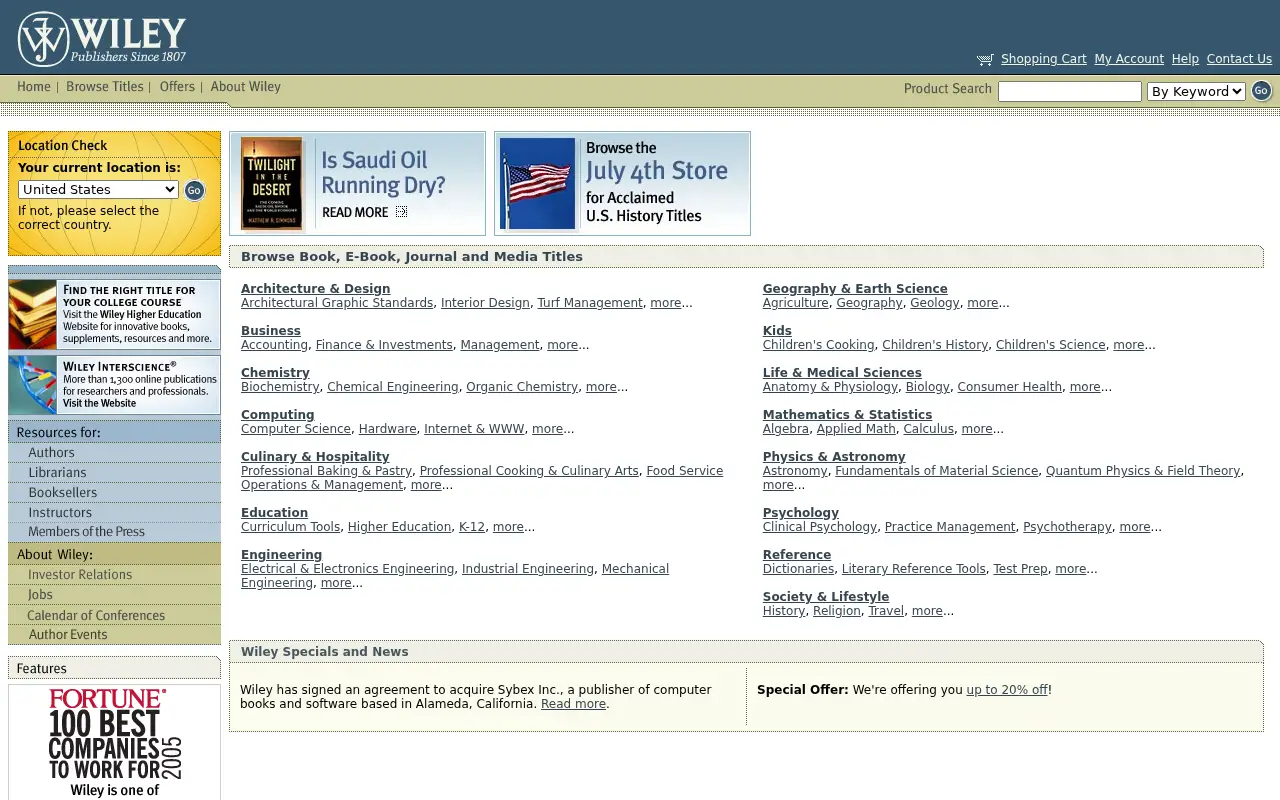
Task: Click the Fortune 100 Best Companies image
Action: pyautogui.click(x=114, y=742)
